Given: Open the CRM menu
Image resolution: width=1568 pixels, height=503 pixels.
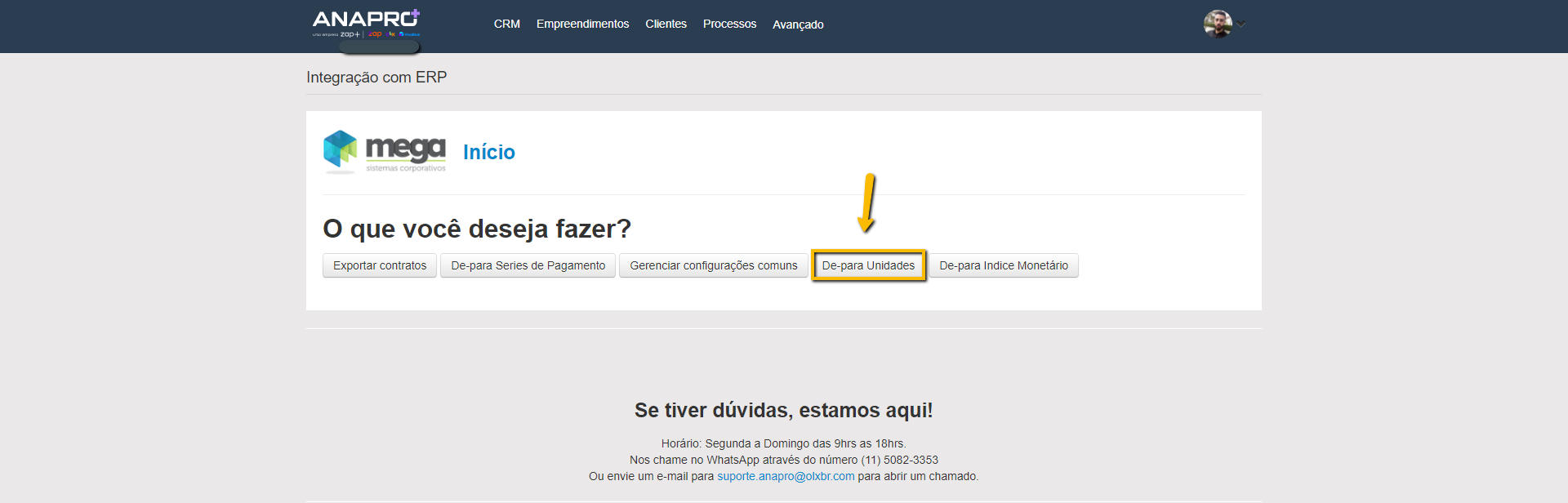Looking at the screenshot, I should (506, 24).
